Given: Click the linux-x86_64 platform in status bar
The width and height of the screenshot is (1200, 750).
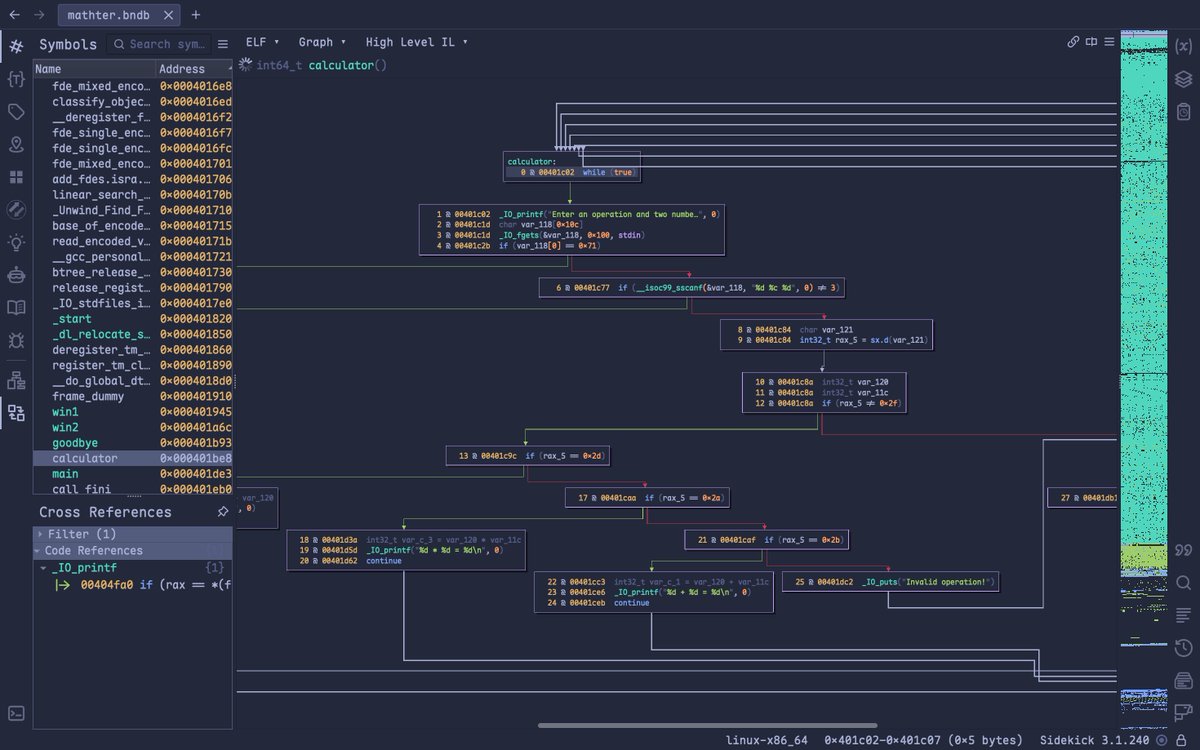Looking at the screenshot, I should [x=767, y=740].
